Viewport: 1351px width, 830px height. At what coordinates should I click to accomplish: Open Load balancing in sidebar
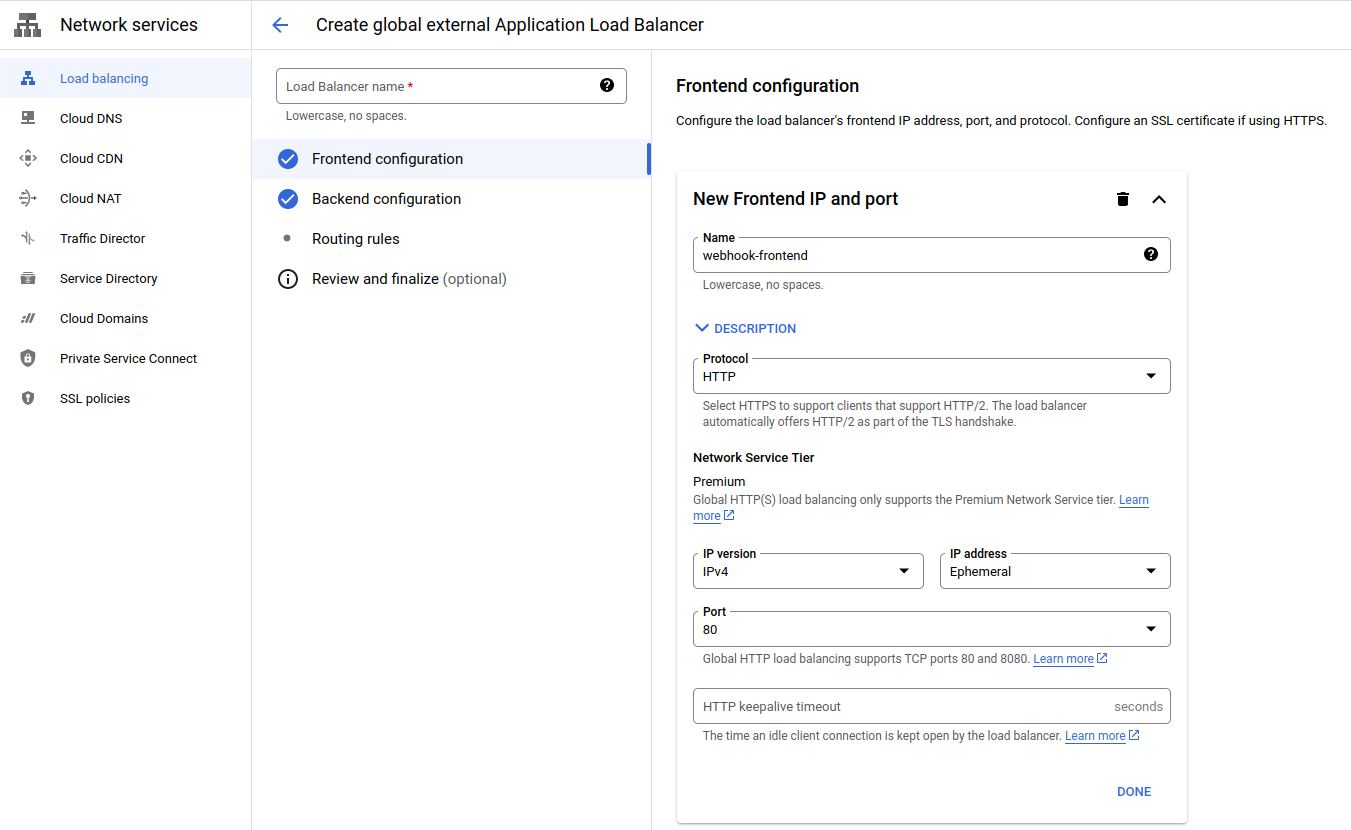pyautogui.click(x=125, y=78)
